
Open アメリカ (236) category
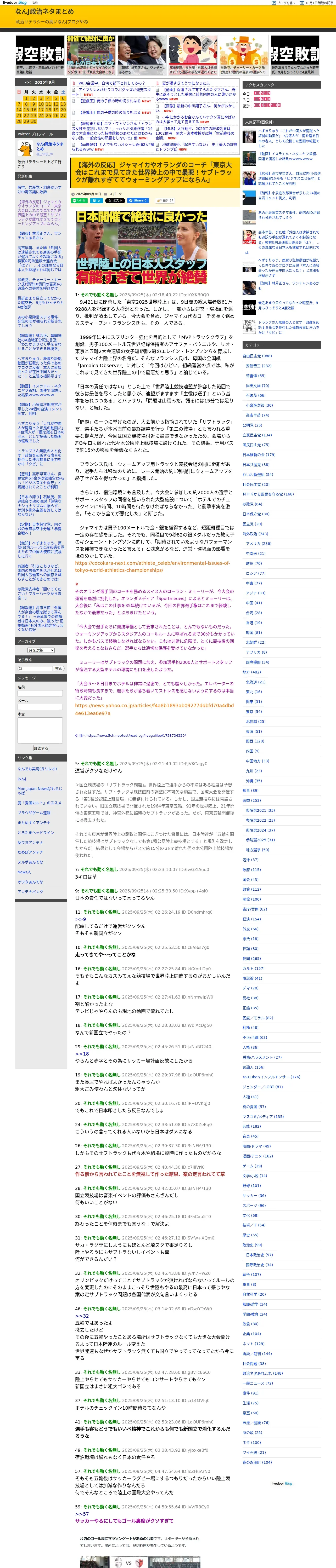pyautogui.click(x=259, y=544)
